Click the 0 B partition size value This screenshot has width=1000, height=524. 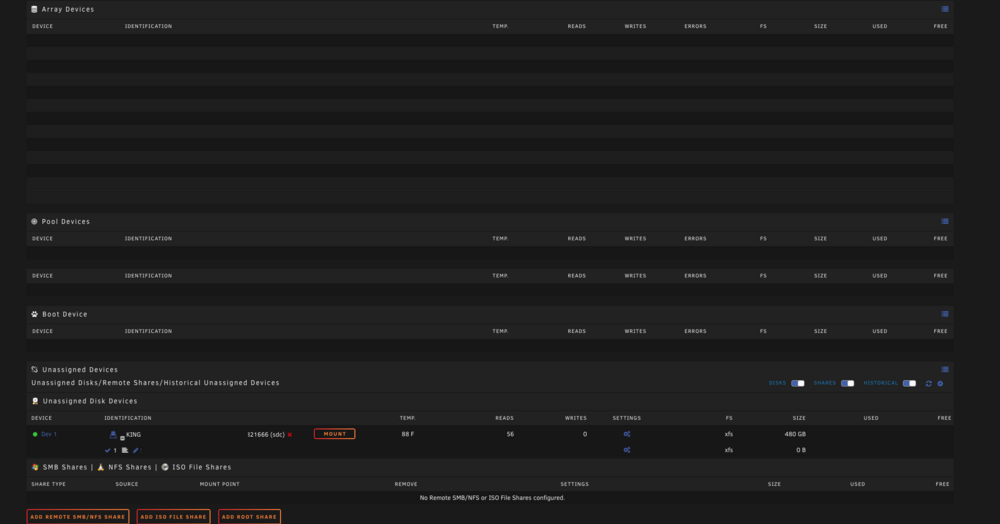point(801,450)
